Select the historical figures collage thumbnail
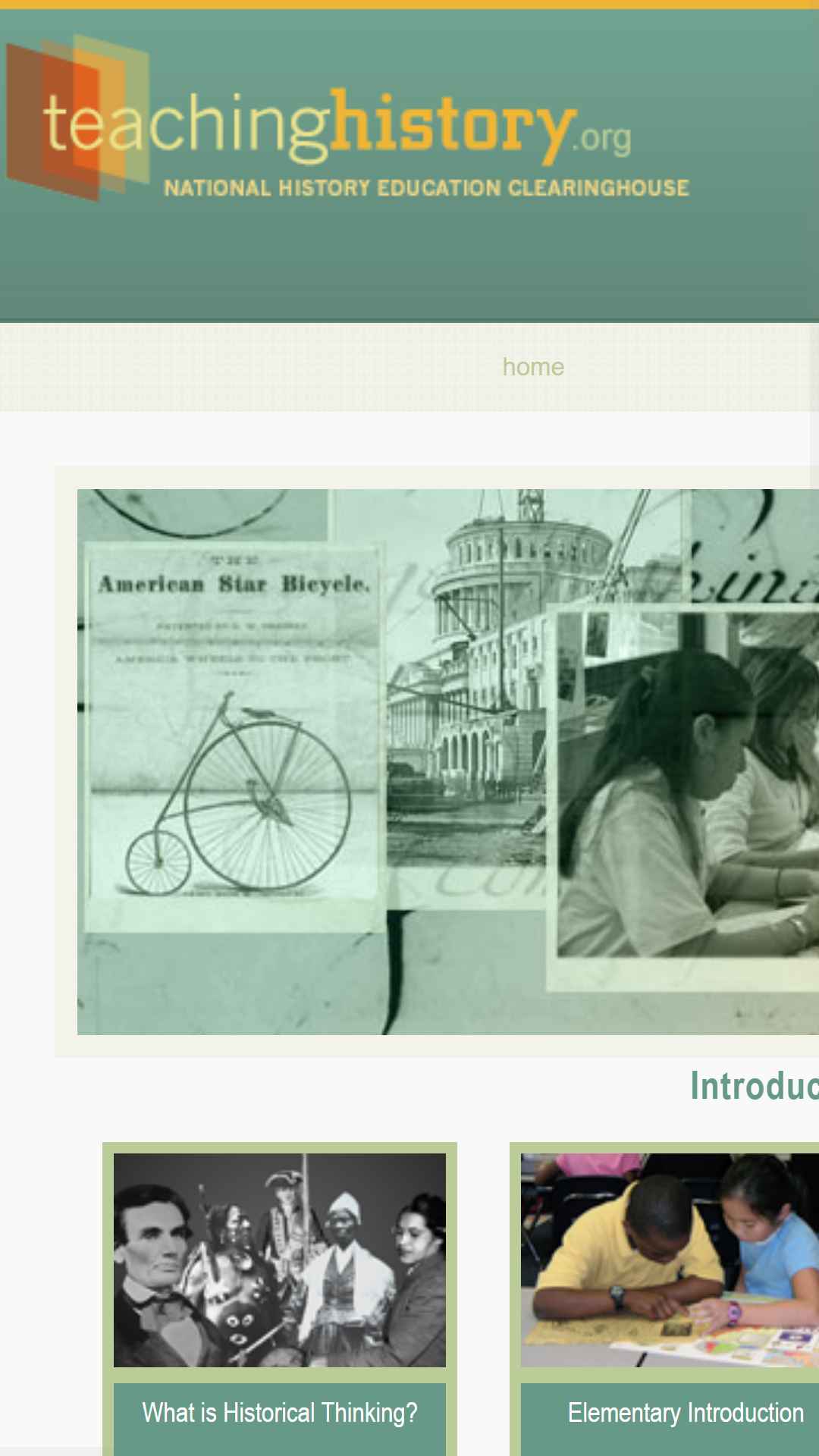The height and width of the screenshot is (1456, 819). tap(280, 1260)
